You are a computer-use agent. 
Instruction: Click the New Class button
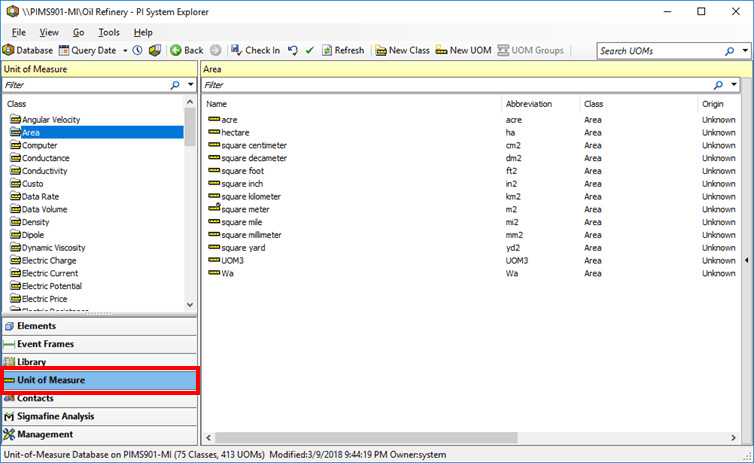(402, 50)
